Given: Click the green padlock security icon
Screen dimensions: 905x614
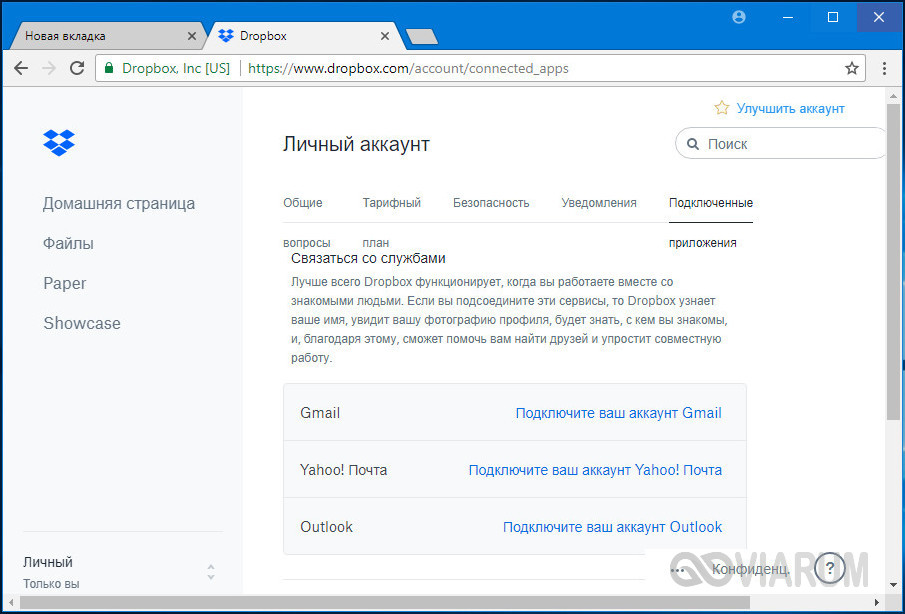Looking at the screenshot, I should tap(108, 69).
